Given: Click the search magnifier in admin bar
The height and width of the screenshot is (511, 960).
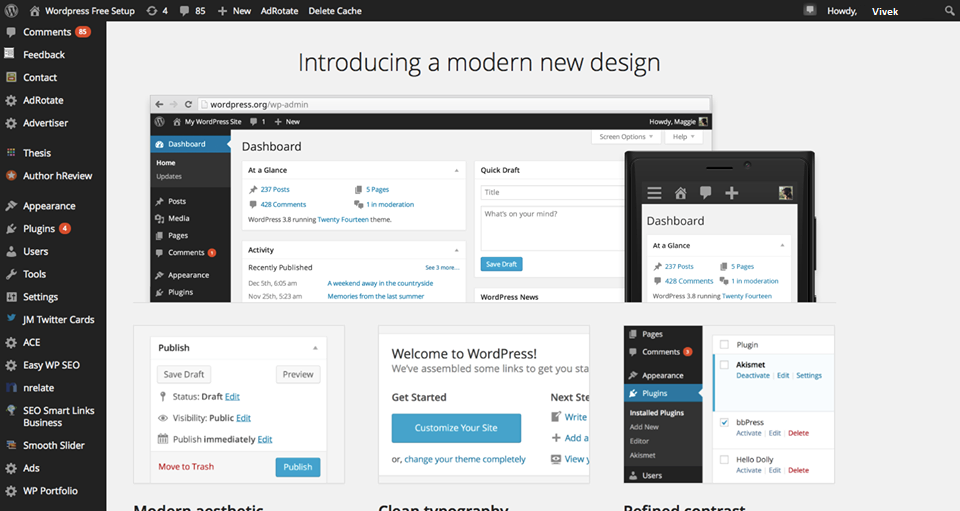Looking at the screenshot, I should click(950, 11).
